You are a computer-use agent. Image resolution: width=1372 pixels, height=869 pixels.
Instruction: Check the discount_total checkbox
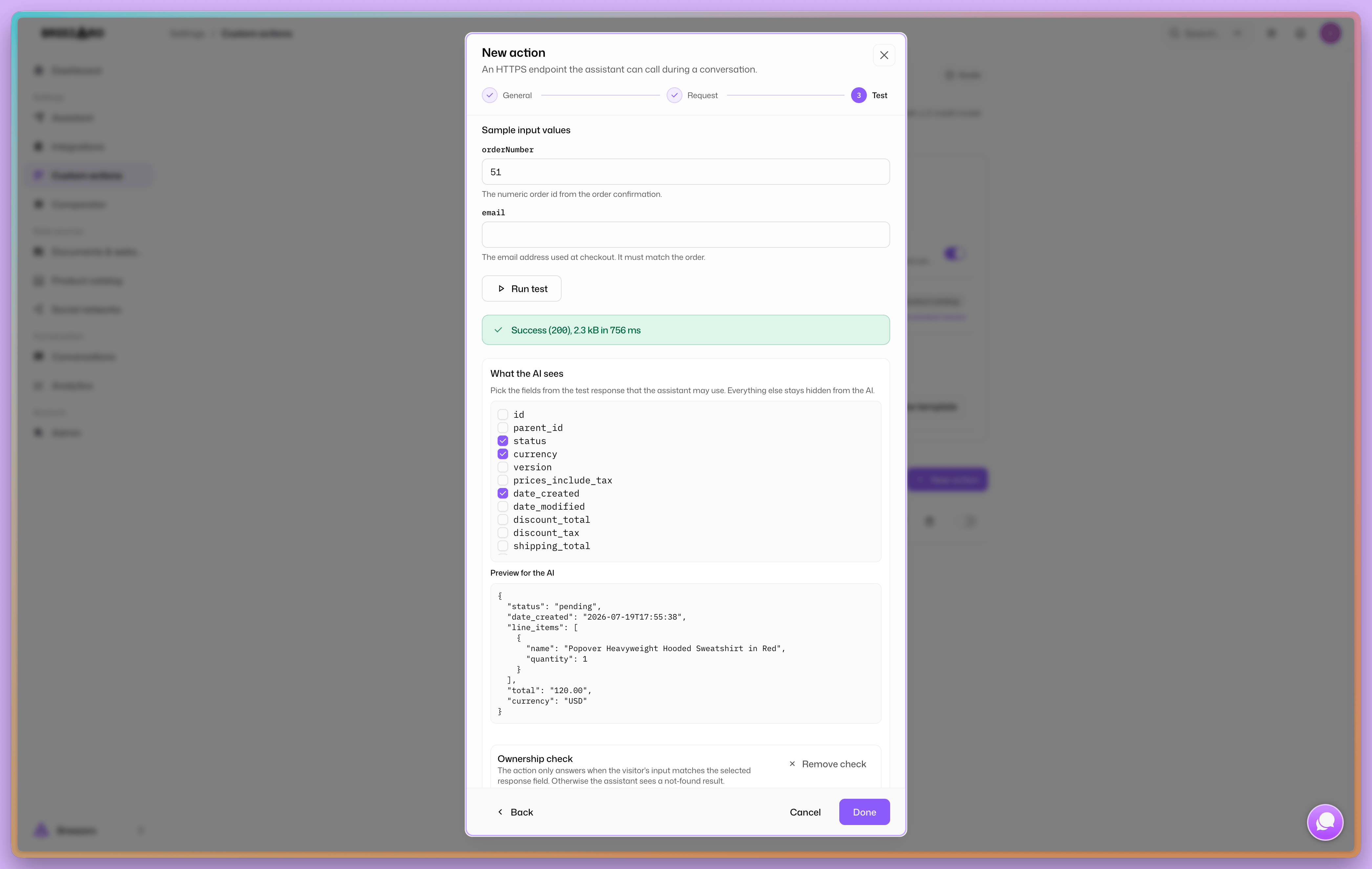pyautogui.click(x=503, y=519)
